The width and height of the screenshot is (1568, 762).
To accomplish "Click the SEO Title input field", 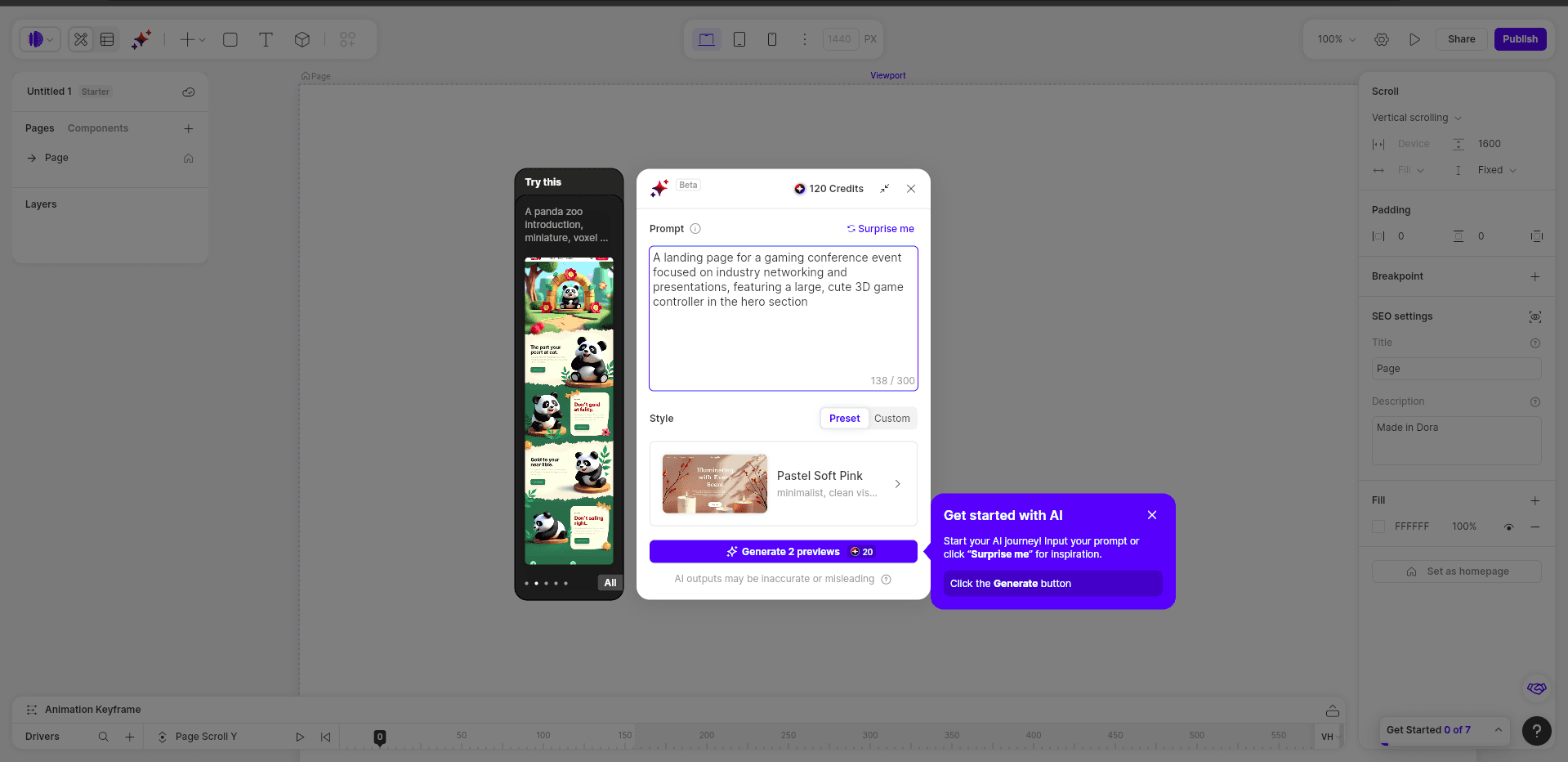I will 1456,369.
